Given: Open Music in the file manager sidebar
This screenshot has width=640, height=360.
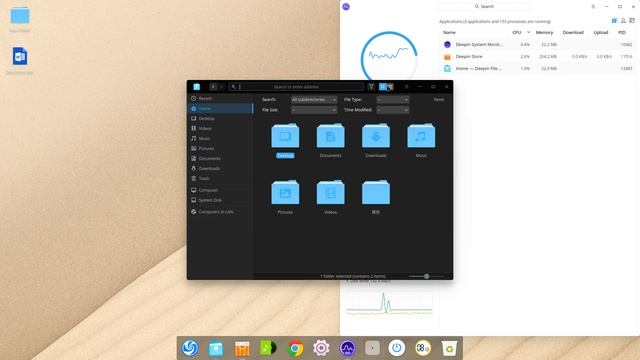Looking at the screenshot, I should (x=221, y=139).
